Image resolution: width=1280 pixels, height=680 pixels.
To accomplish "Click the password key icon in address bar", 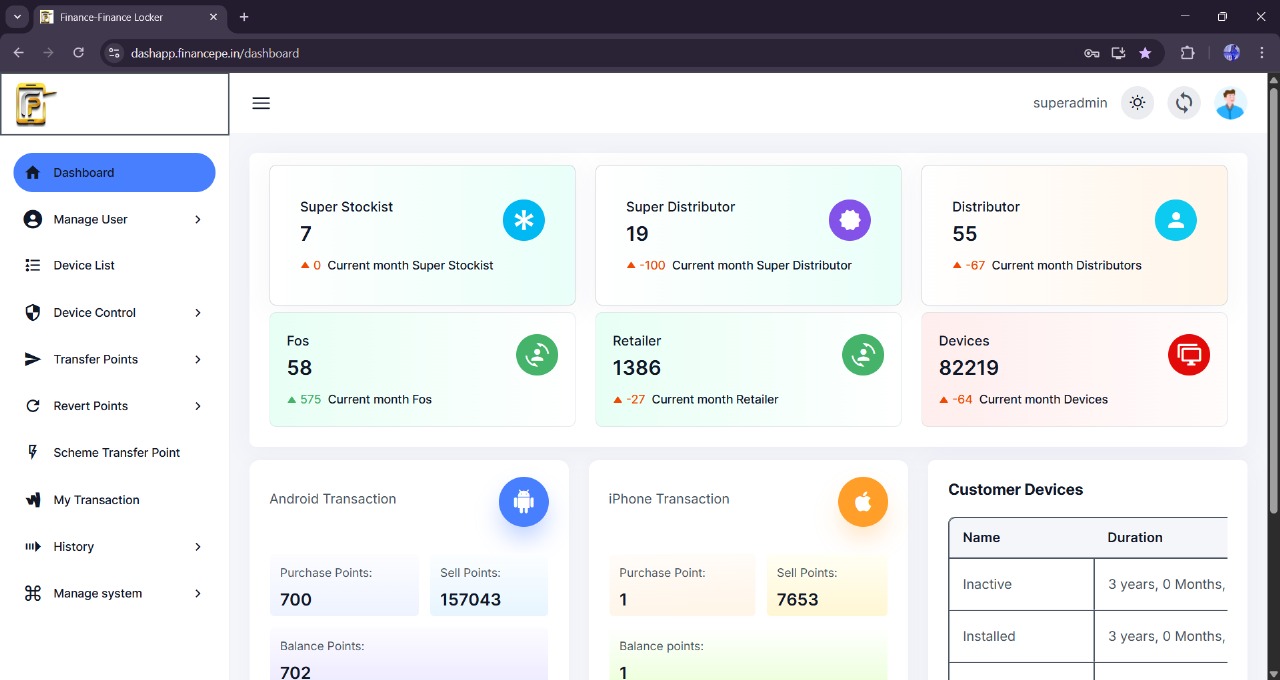I will tap(1092, 53).
